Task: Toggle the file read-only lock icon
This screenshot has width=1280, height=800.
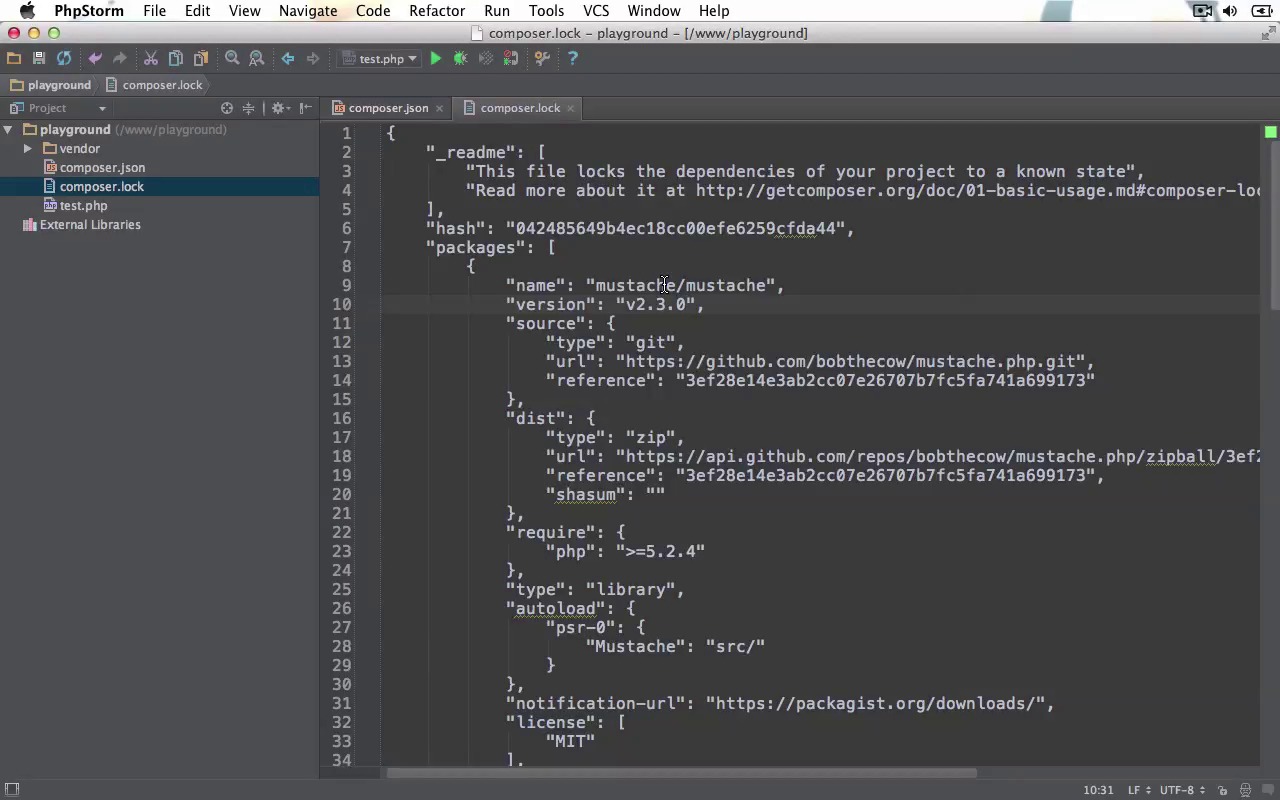Action: click(x=1222, y=790)
